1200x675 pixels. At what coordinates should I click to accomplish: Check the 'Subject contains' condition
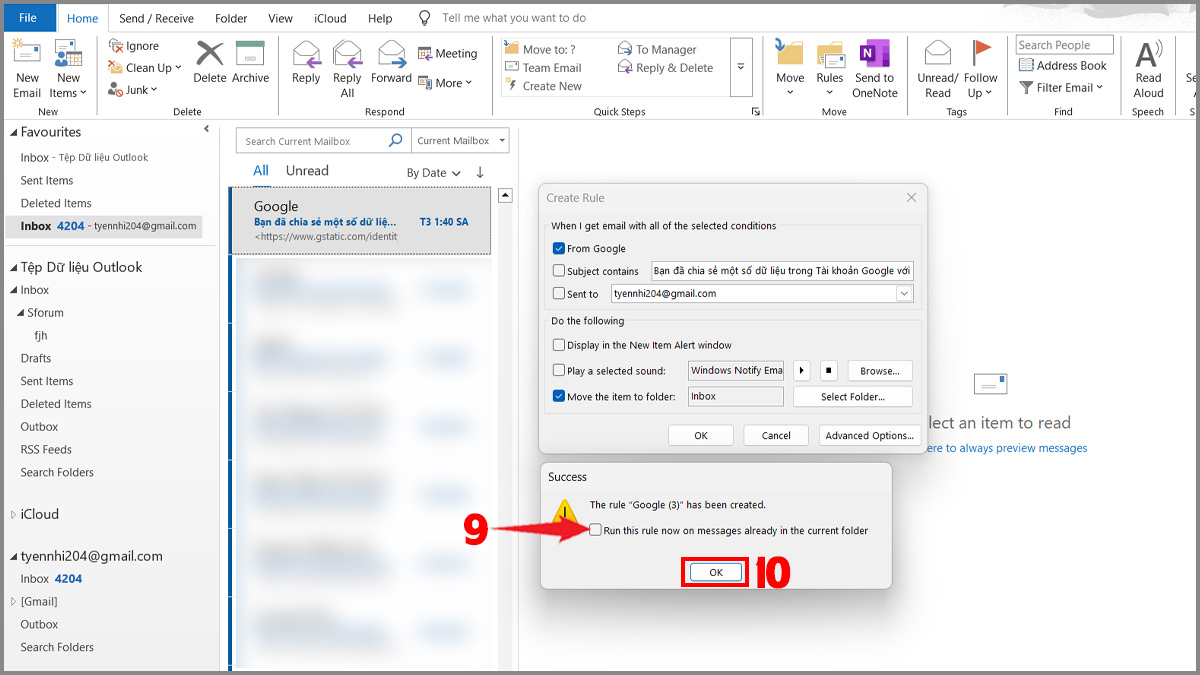click(559, 271)
